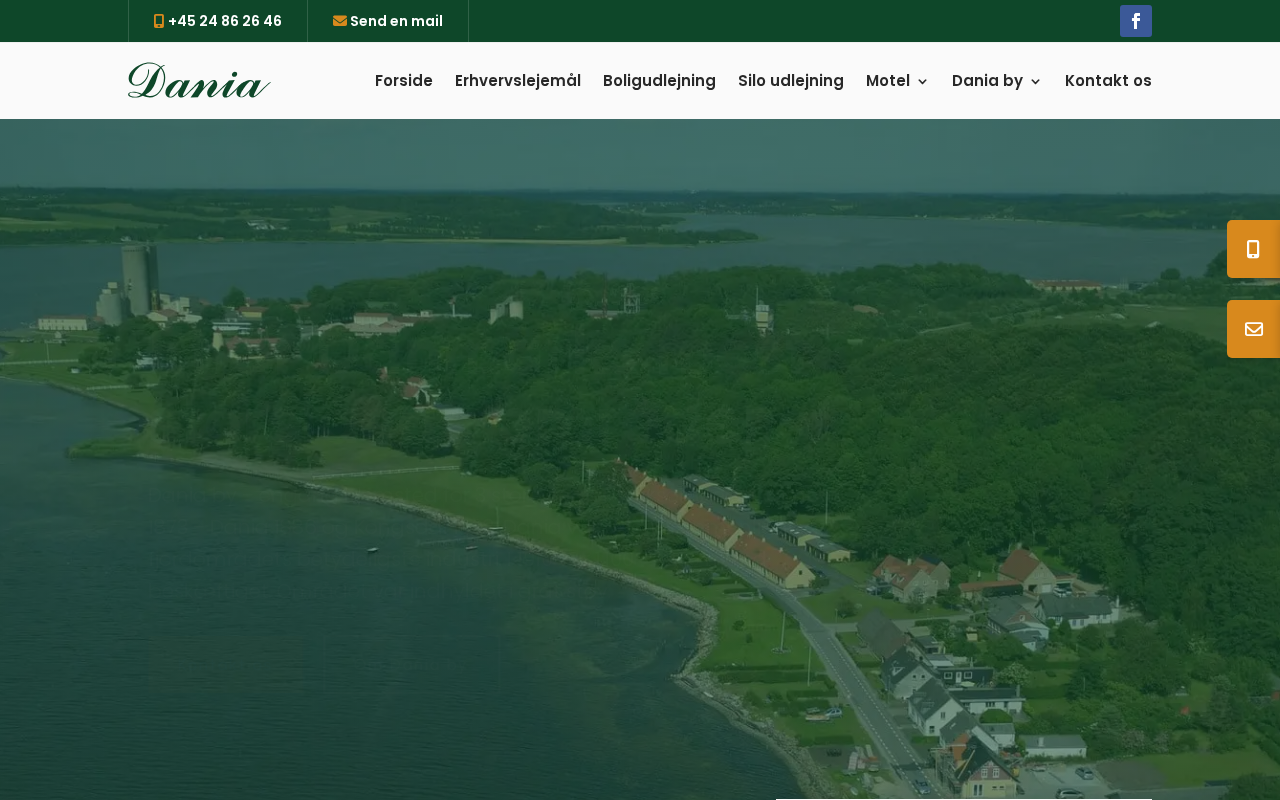Screen dimensions: 1280x800
Task: Expand the Dania by dropdown menu
Action: (997, 81)
